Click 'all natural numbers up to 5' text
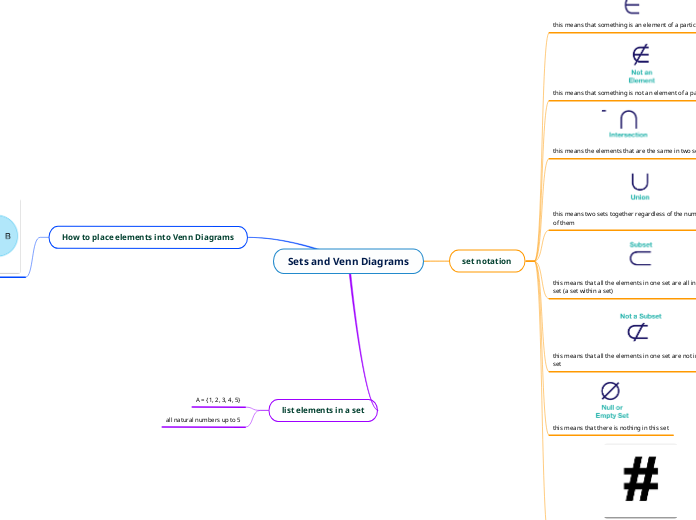The height and width of the screenshot is (520, 696). [203, 420]
